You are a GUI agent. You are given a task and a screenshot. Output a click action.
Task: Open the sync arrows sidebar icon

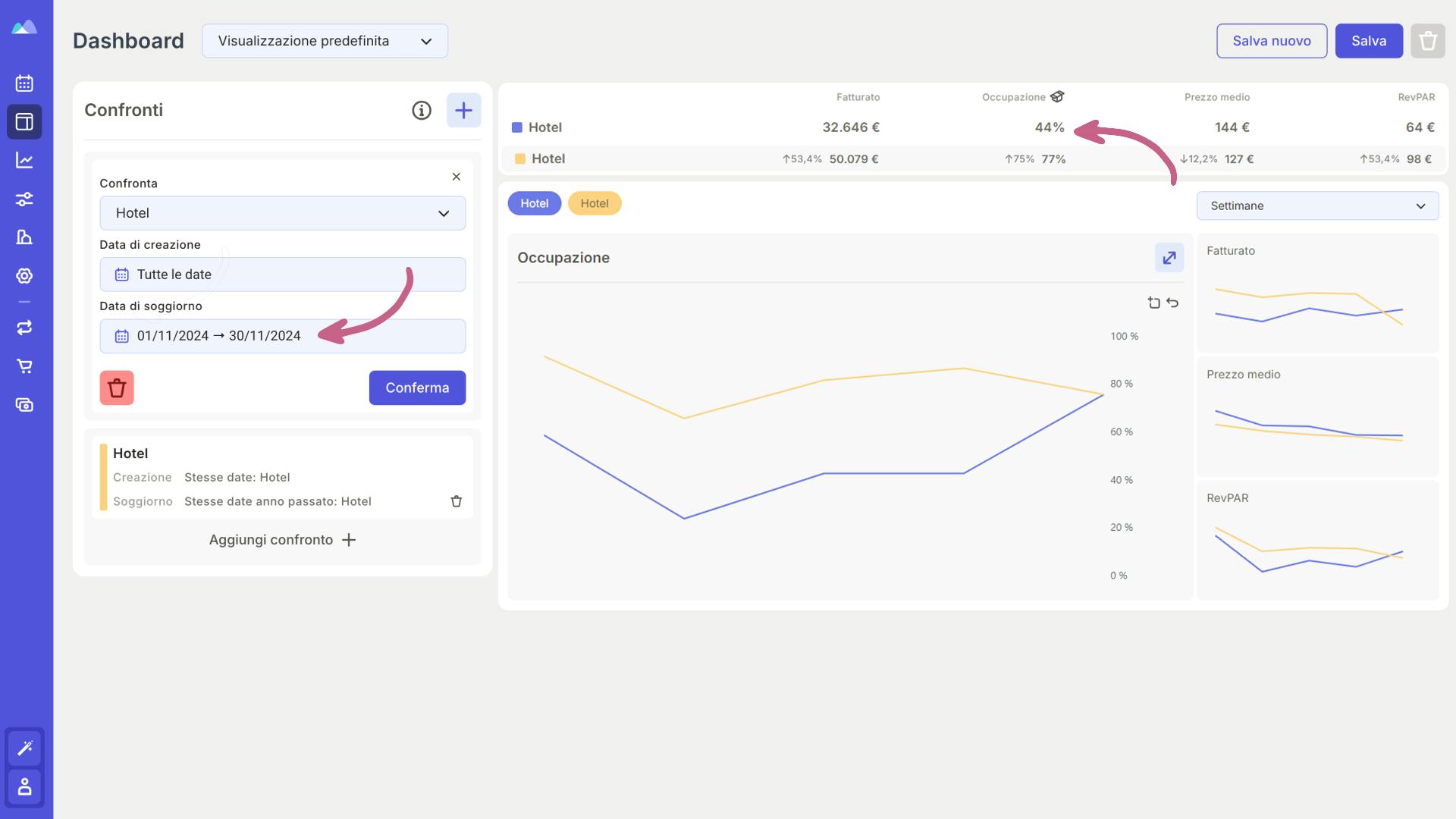coord(24,328)
